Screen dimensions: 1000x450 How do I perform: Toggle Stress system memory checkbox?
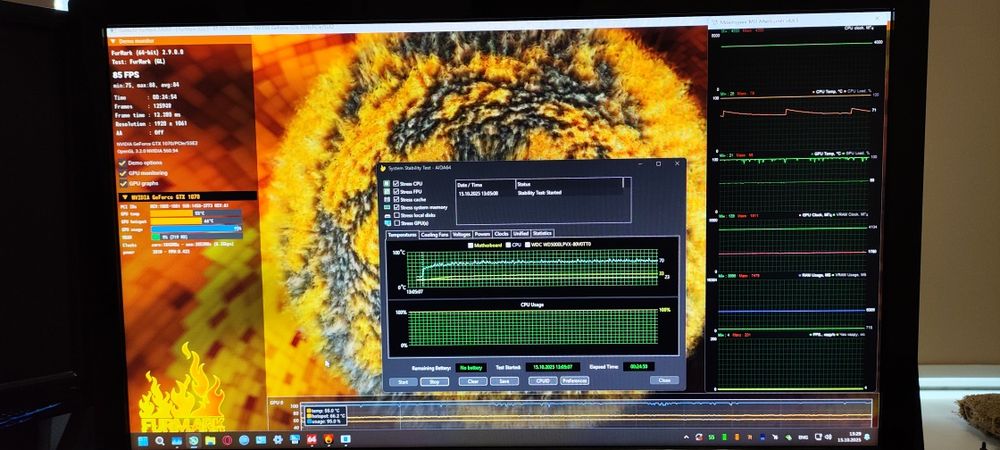[396, 207]
